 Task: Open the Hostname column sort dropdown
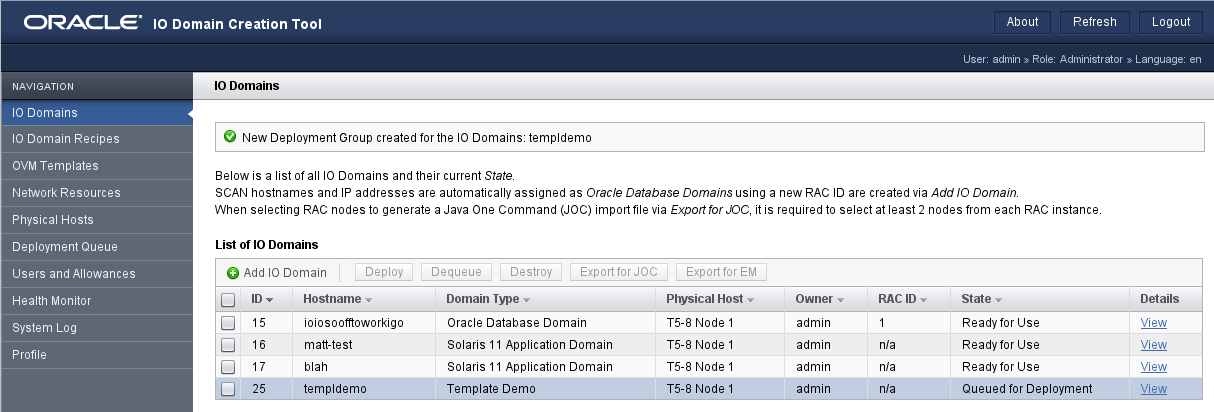pos(368,299)
